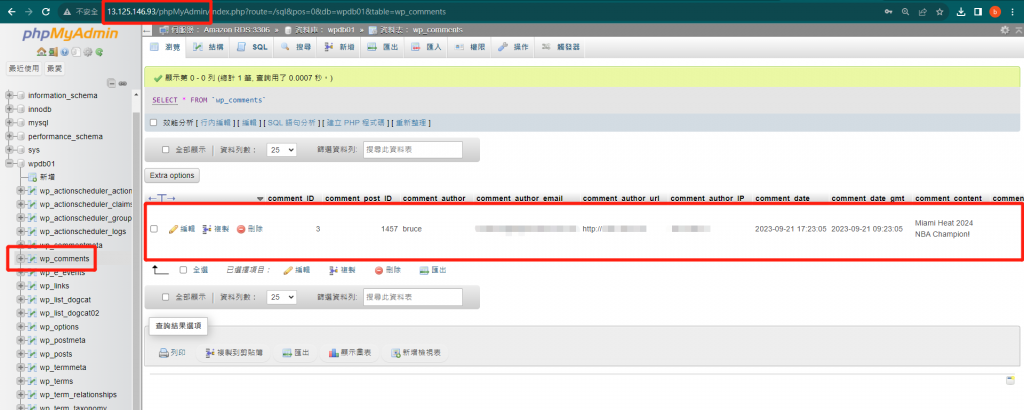
Task: Open the 匯入 import tab
Action: click(x=426, y=47)
